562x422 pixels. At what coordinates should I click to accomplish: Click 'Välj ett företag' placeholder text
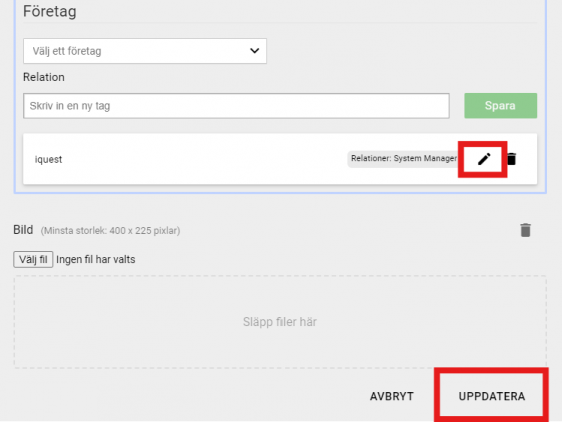coord(67,51)
